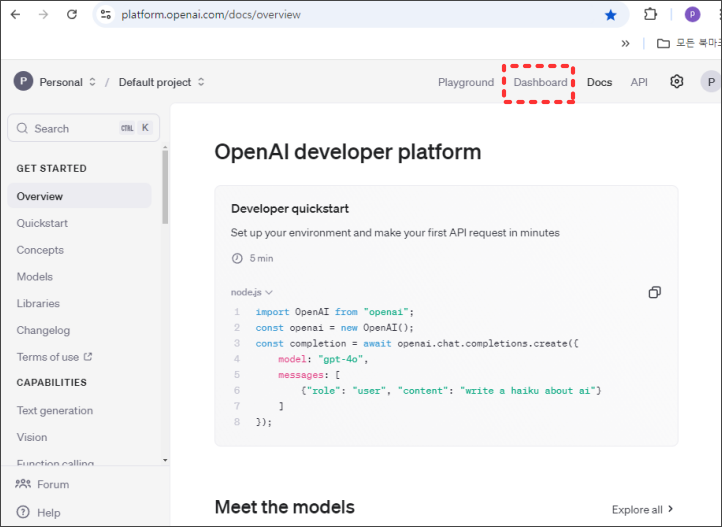
Task: Reload the page with the refresh icon
Action: (72, 15)
